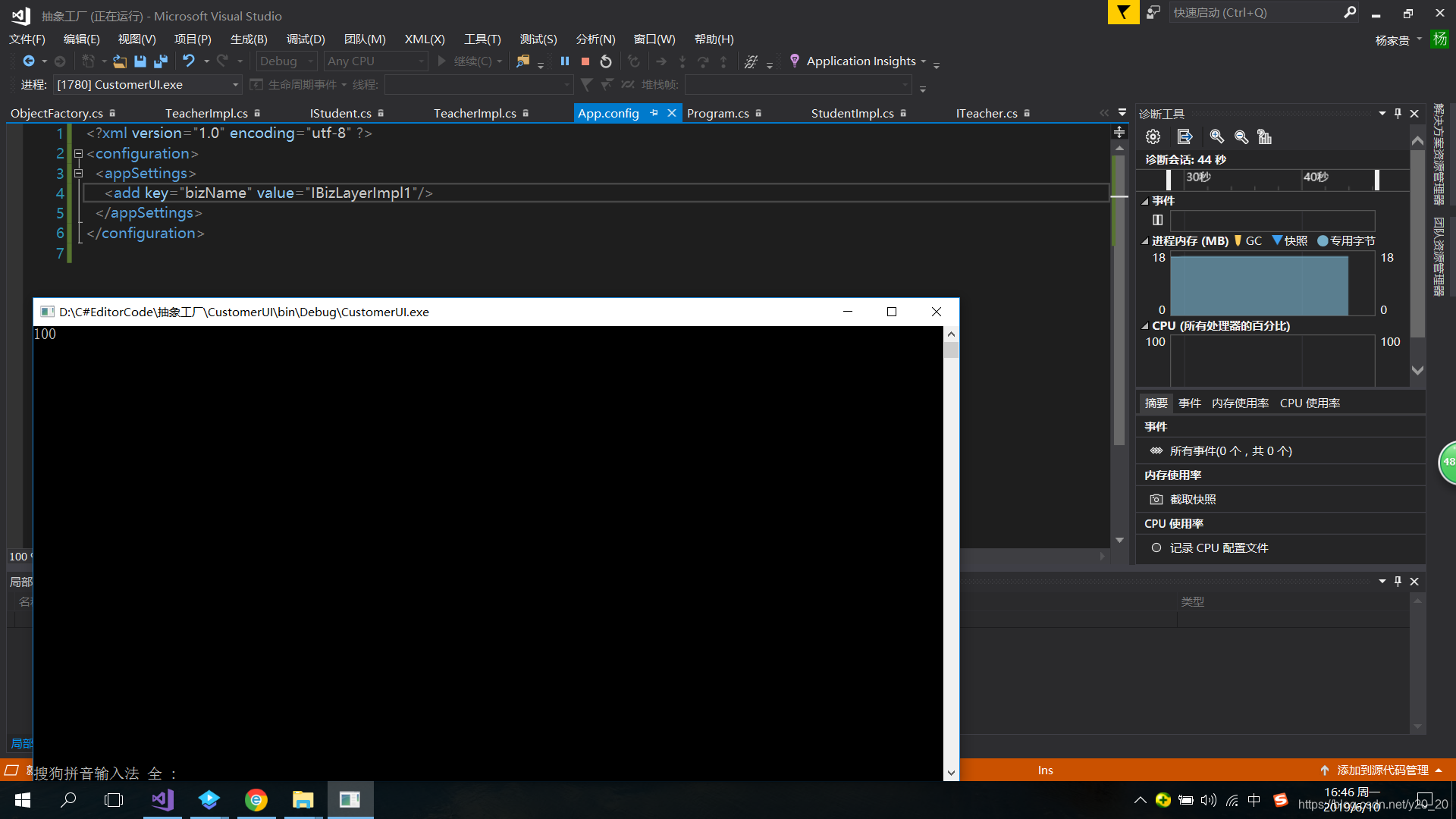Click the quick launch search magnifier icon
Image resolution: width=1456 pixels, height=819 pixels.
pyautogui.click(x=1350, y=12)
